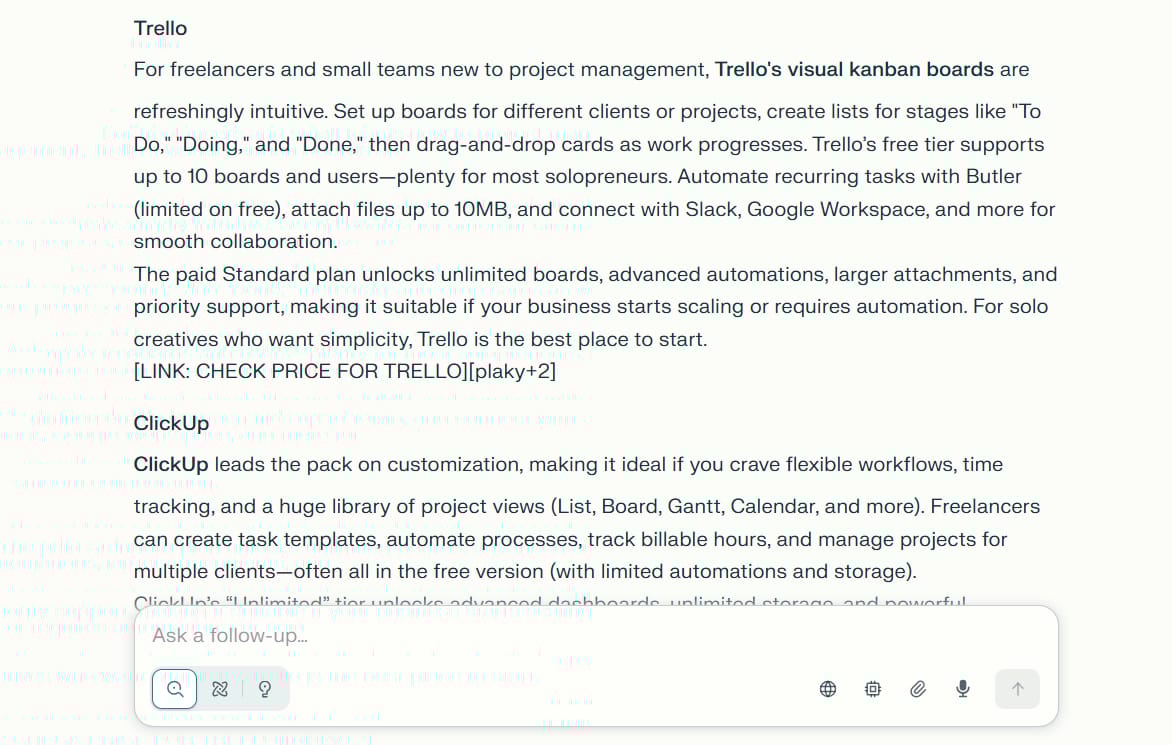Click the Trello section heading
1172x745 pixels.
[x=161, y=28]
